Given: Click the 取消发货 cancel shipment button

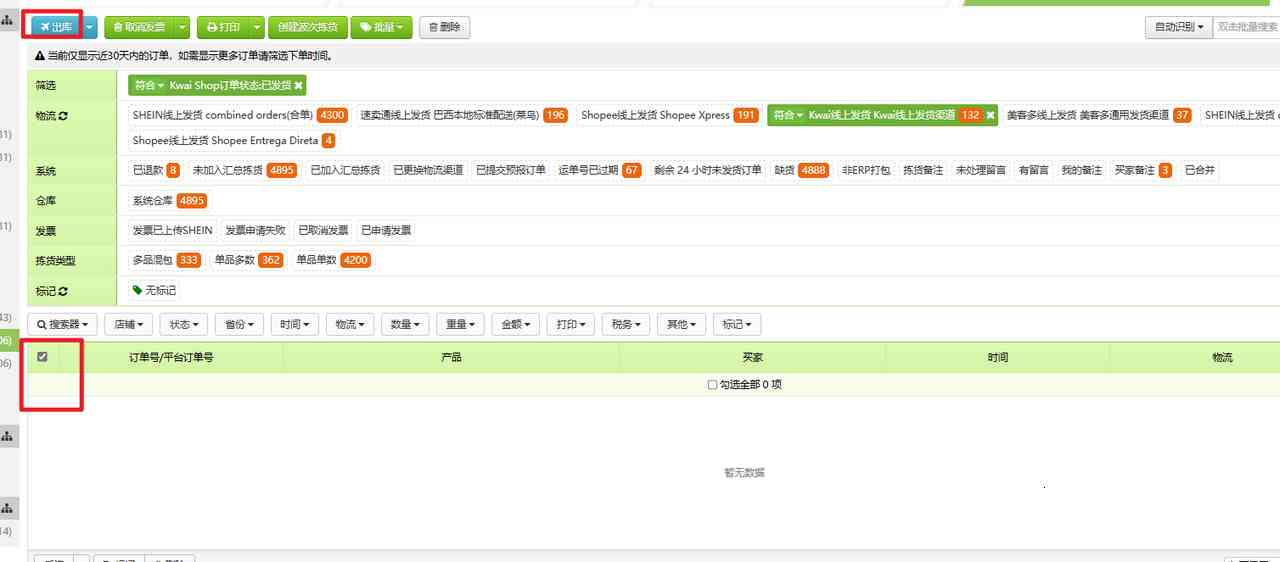Looking at the screenshot, I should click(139, 27).
